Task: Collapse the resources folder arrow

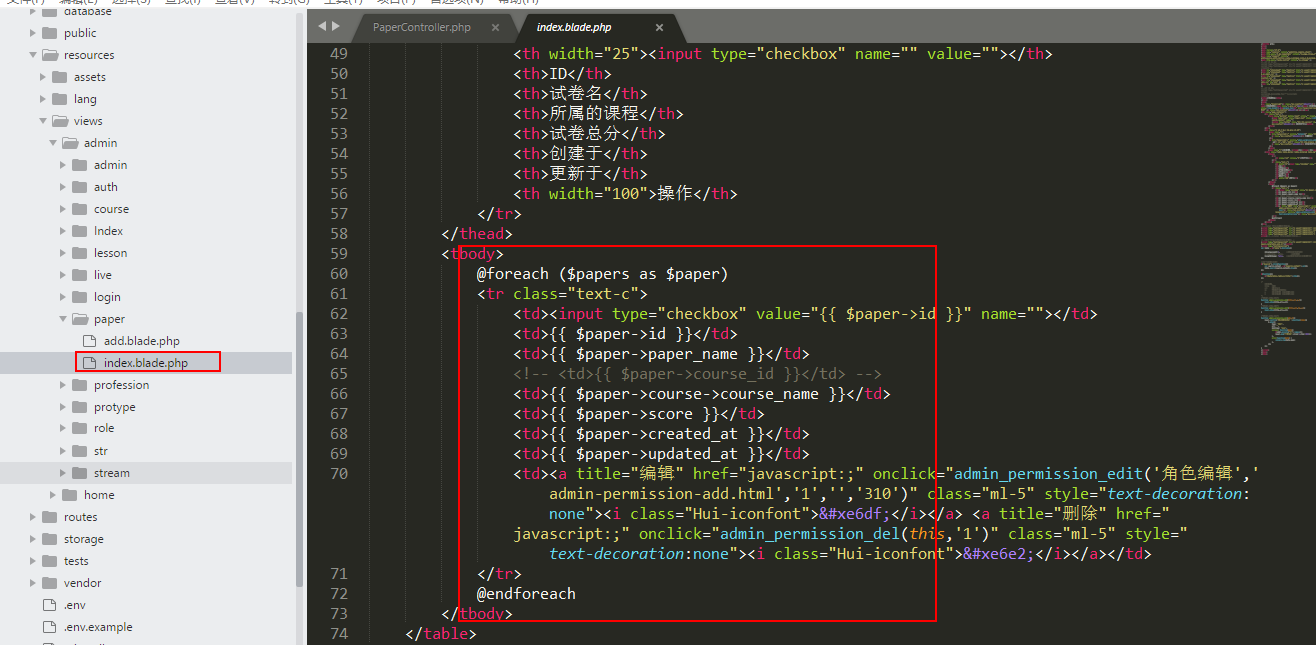Action: [x=33, y=55]
